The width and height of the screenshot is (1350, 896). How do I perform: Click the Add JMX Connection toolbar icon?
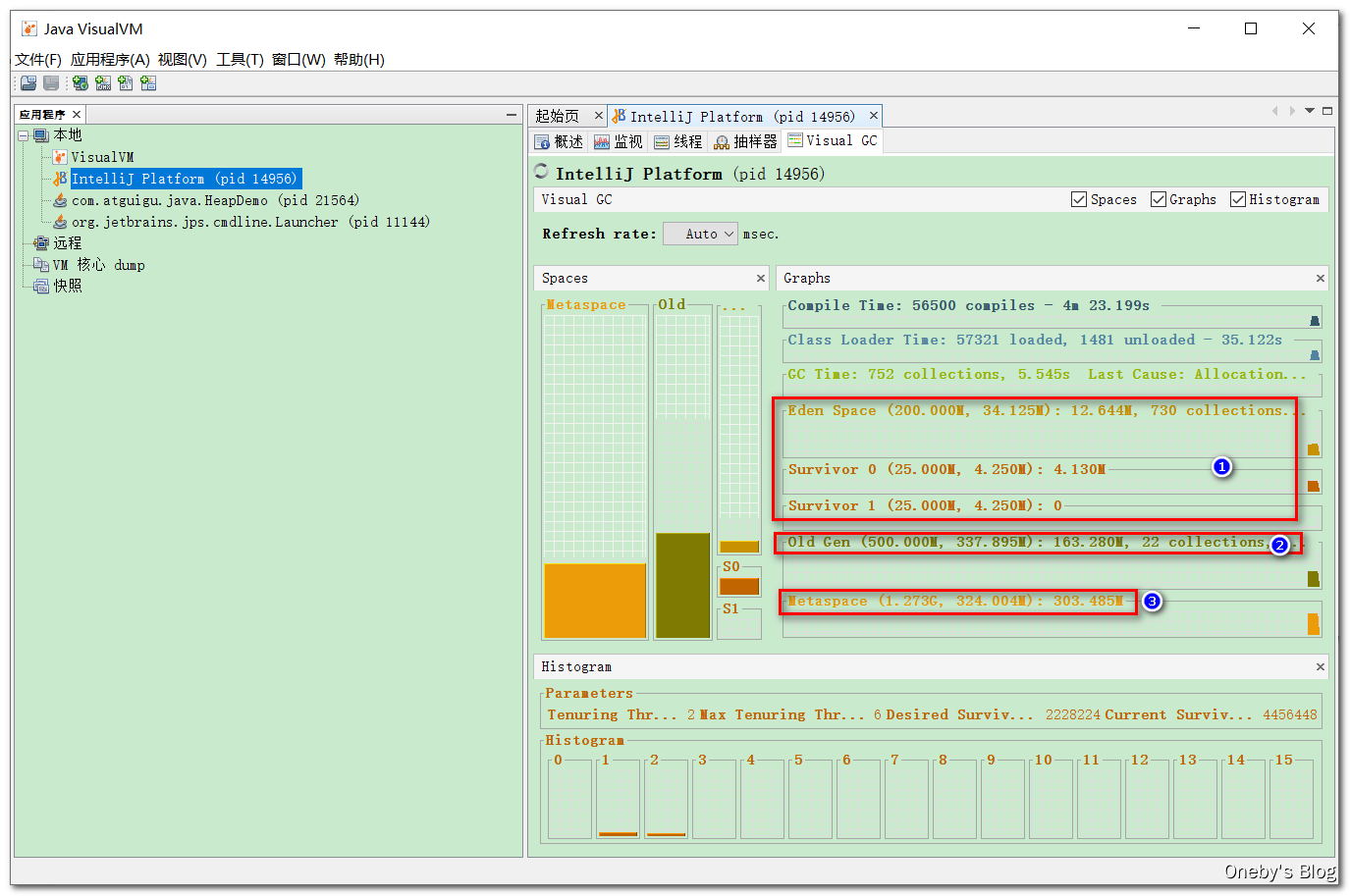[103, 83]
